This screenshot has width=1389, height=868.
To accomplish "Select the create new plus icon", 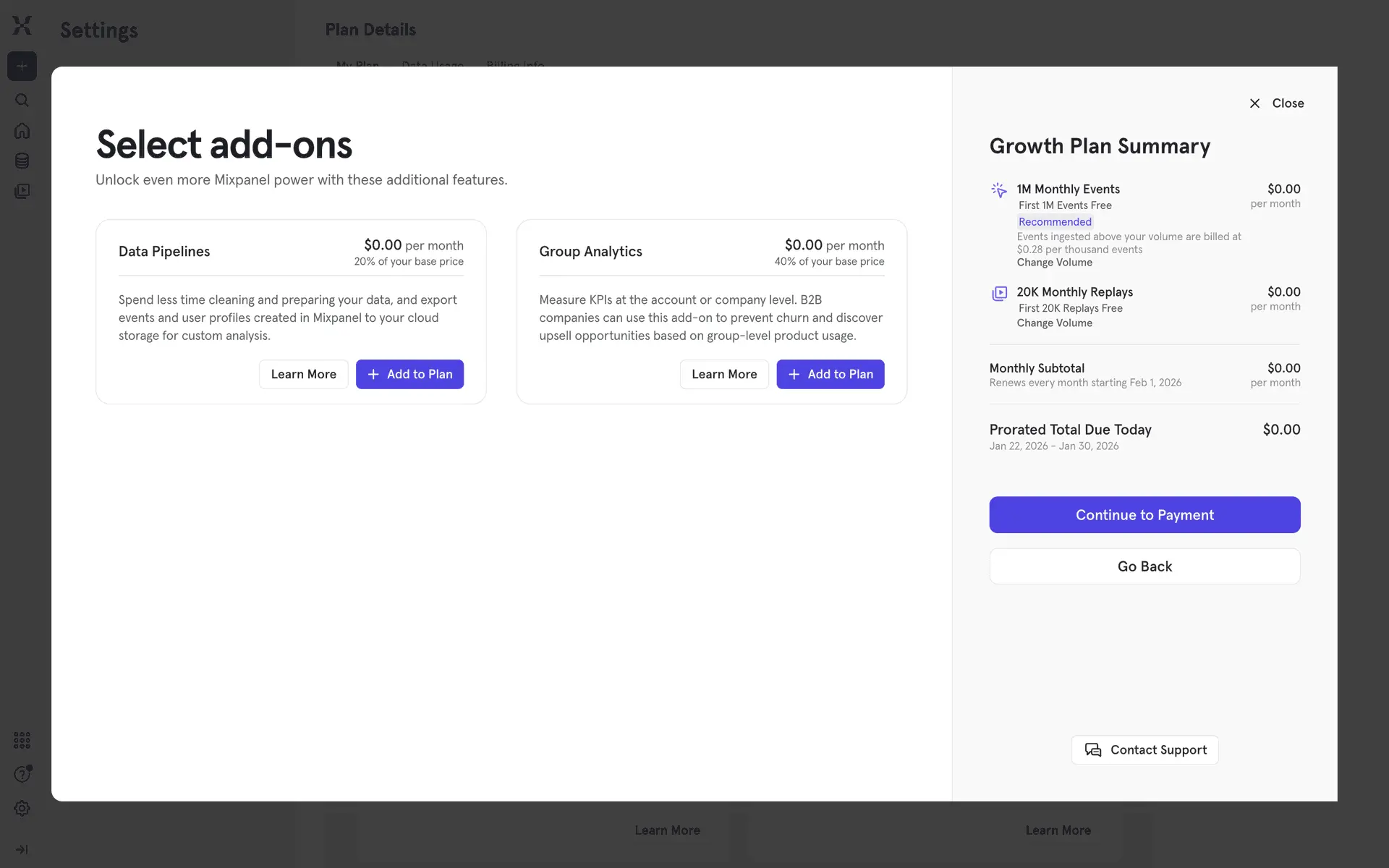I will point(22,66).
